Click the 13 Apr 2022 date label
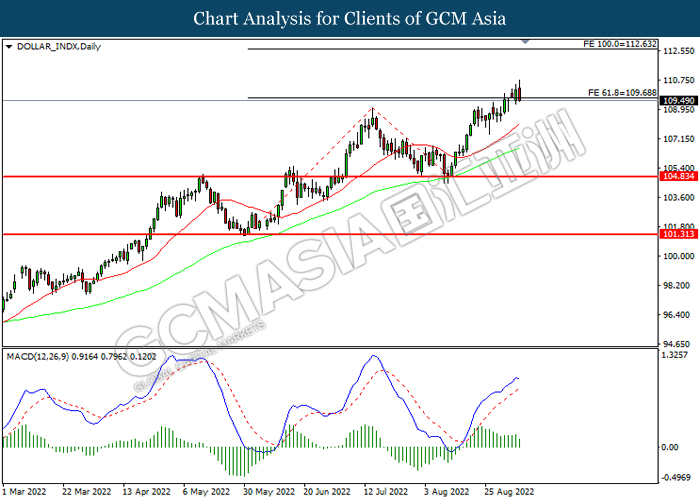This screenshot has height=500, width=700. tap(146, 492)
